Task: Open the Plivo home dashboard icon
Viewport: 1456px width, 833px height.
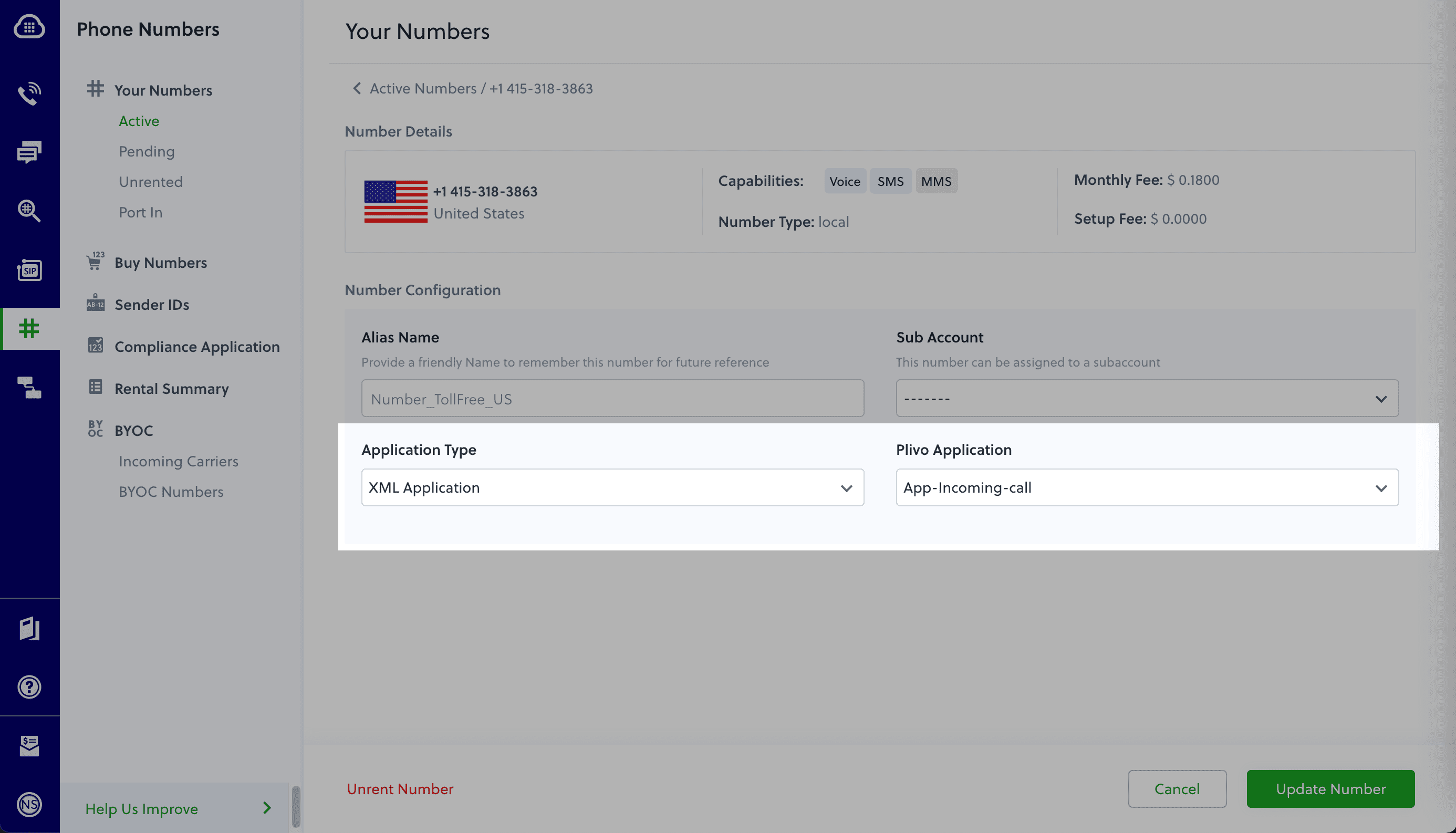Action: pyautogui.click(x=29, y=27)
